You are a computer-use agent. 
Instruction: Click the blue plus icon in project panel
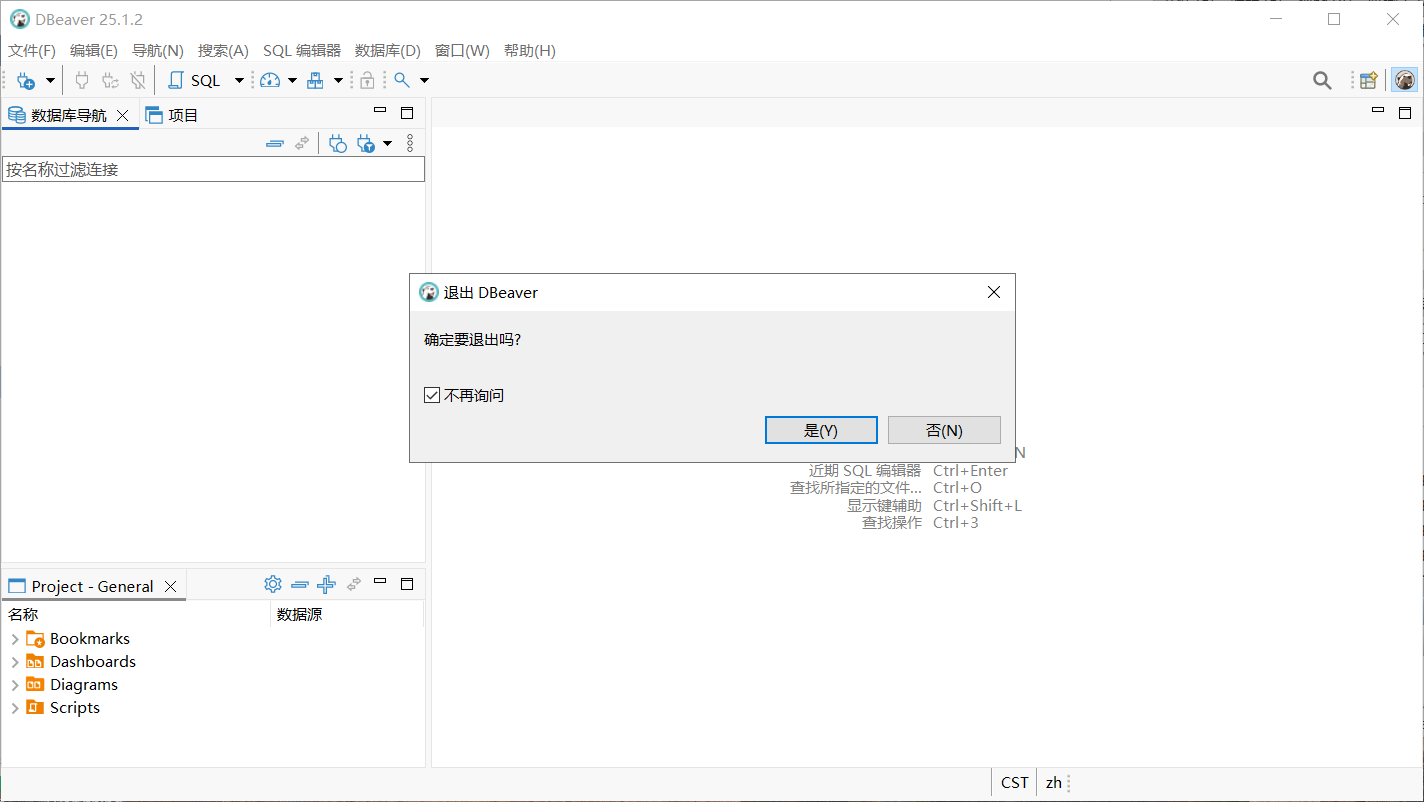(x=326, y=585)
